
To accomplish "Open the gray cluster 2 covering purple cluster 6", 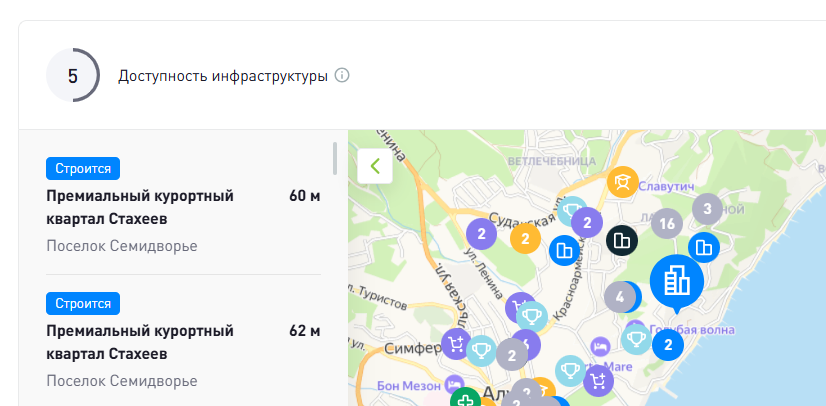I will coord(512,354).
